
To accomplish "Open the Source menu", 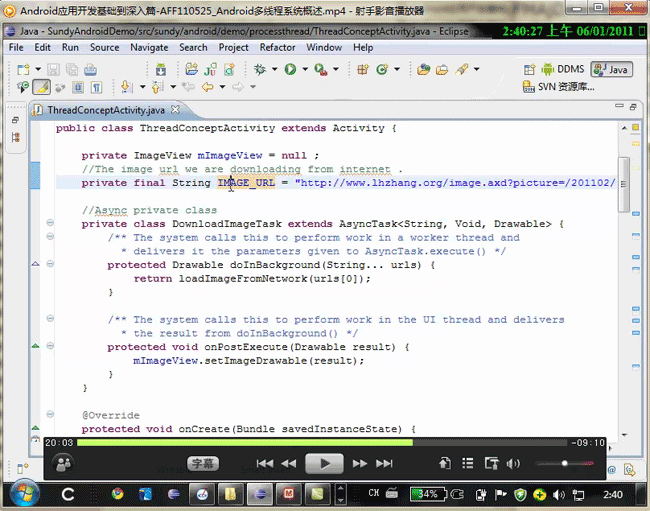I will [x=104, y=48].
